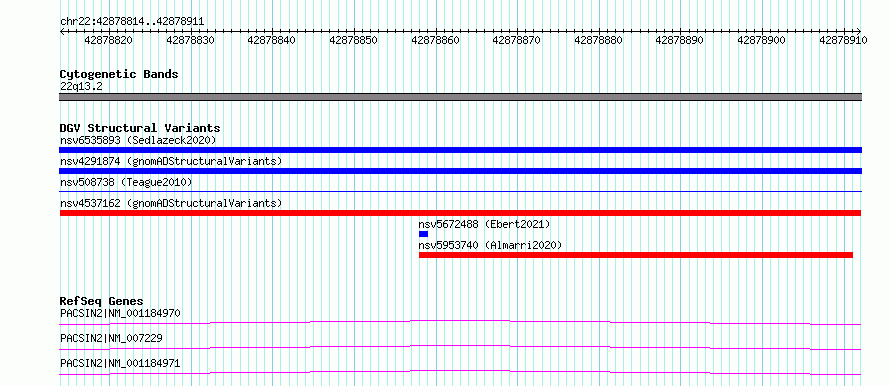
Task: Click the red bar for nsv5953740
Action: (636, 255)
